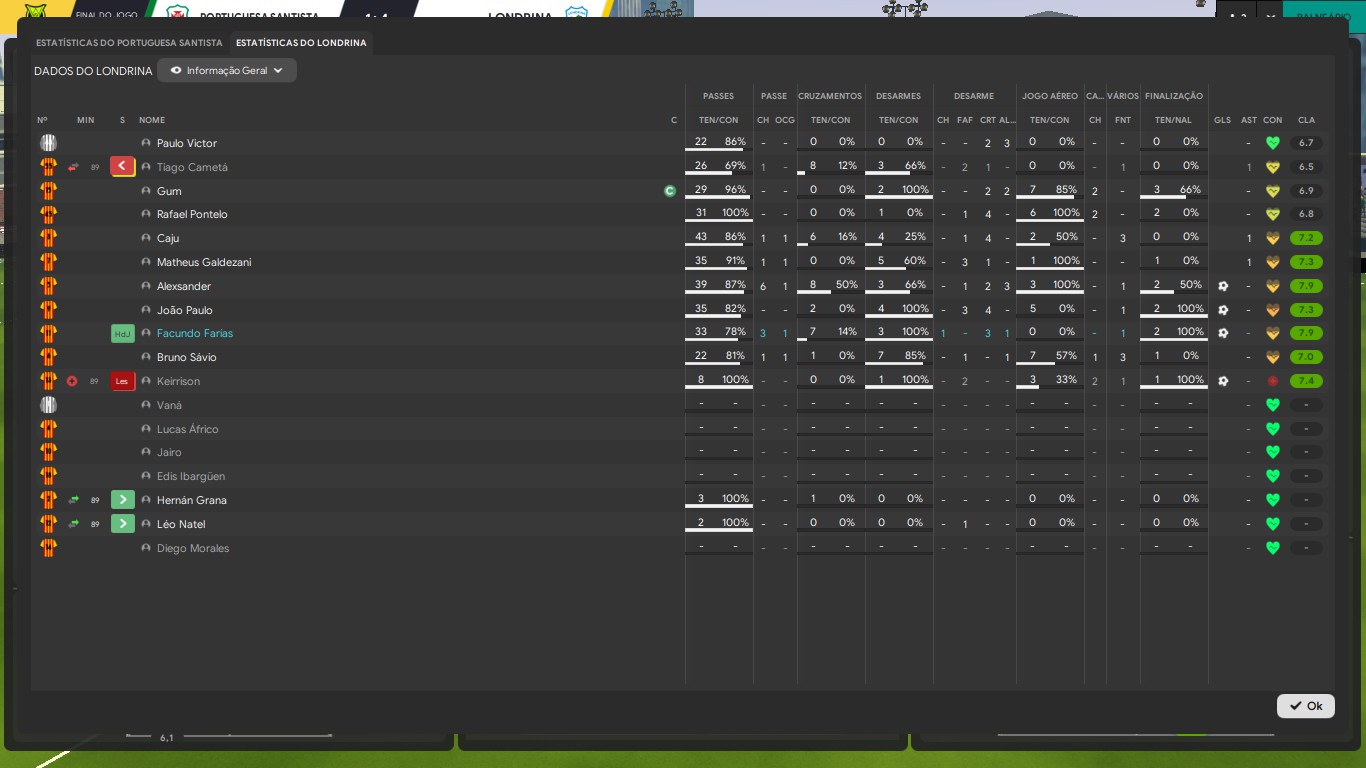
Task: Click Lucas Áfrico's striped shirt icon
Action: [x=48, y=429]
